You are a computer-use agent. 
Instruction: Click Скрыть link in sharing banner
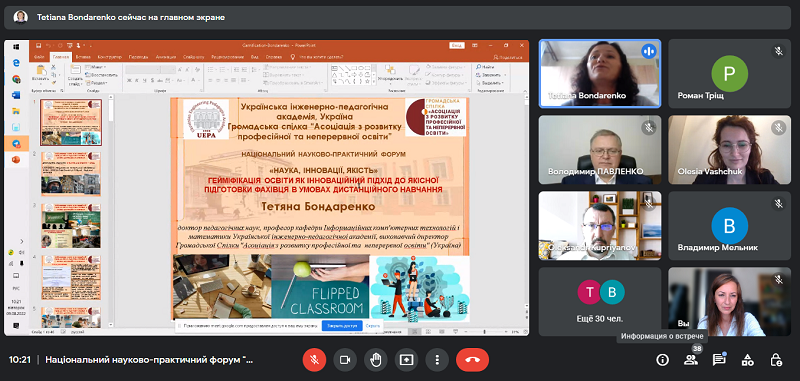click(373, 325)
